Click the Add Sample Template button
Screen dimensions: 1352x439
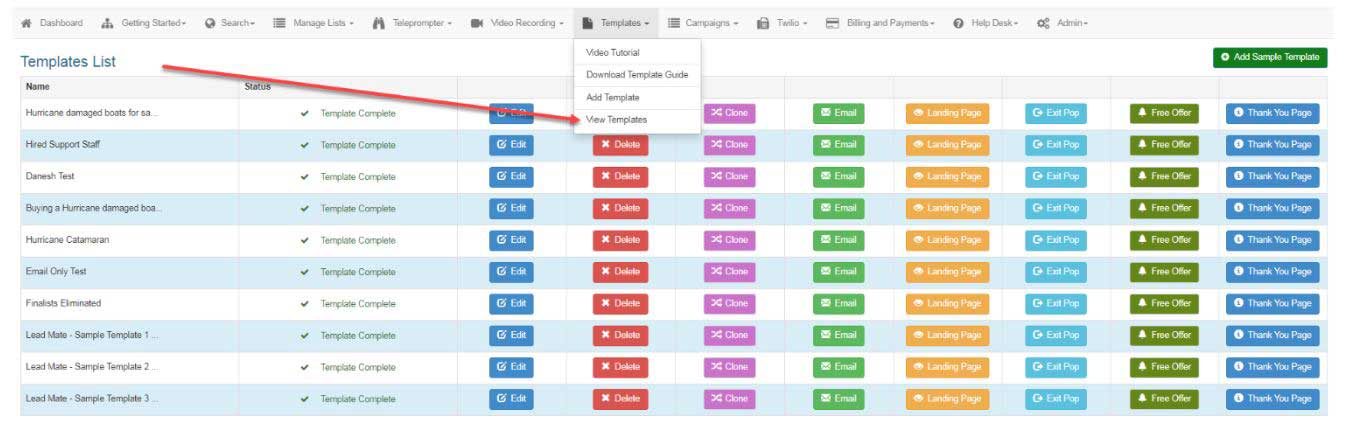tap(1269, 57)
